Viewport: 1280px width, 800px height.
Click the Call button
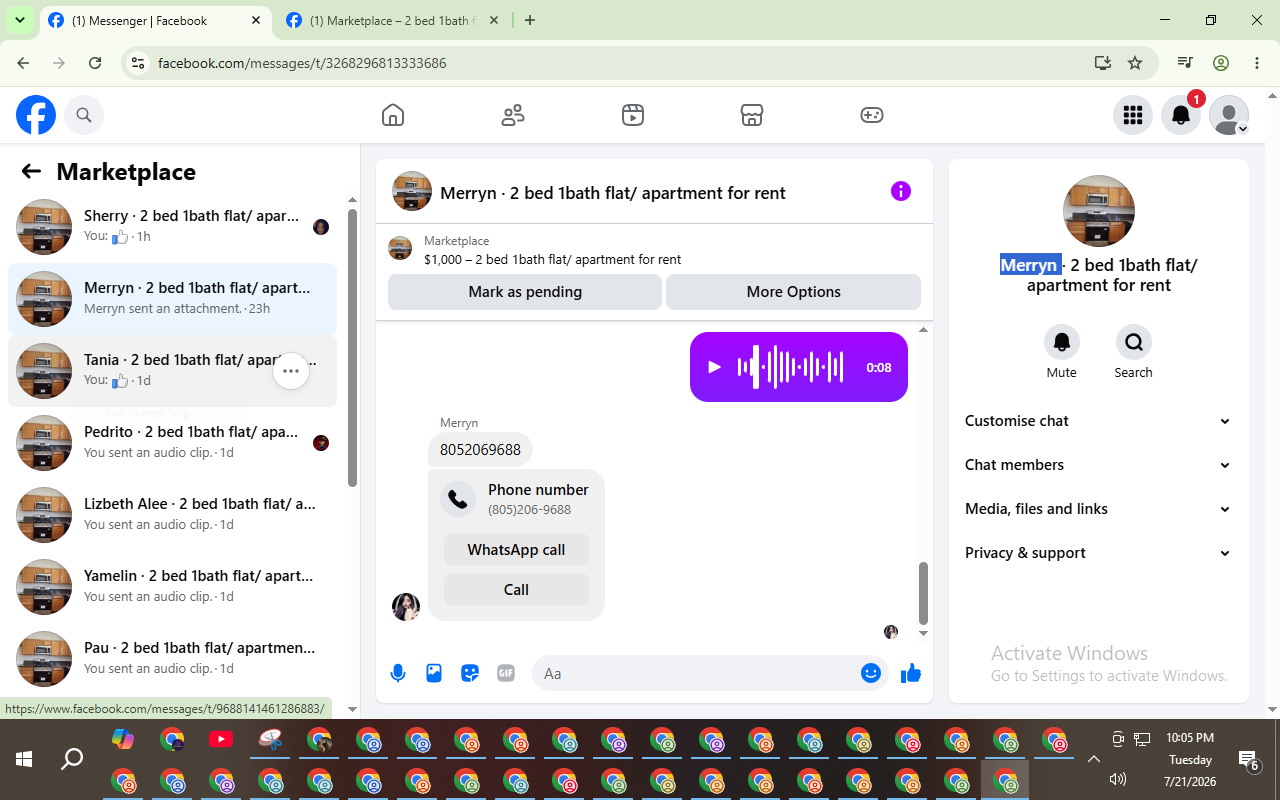click(516, 589)
